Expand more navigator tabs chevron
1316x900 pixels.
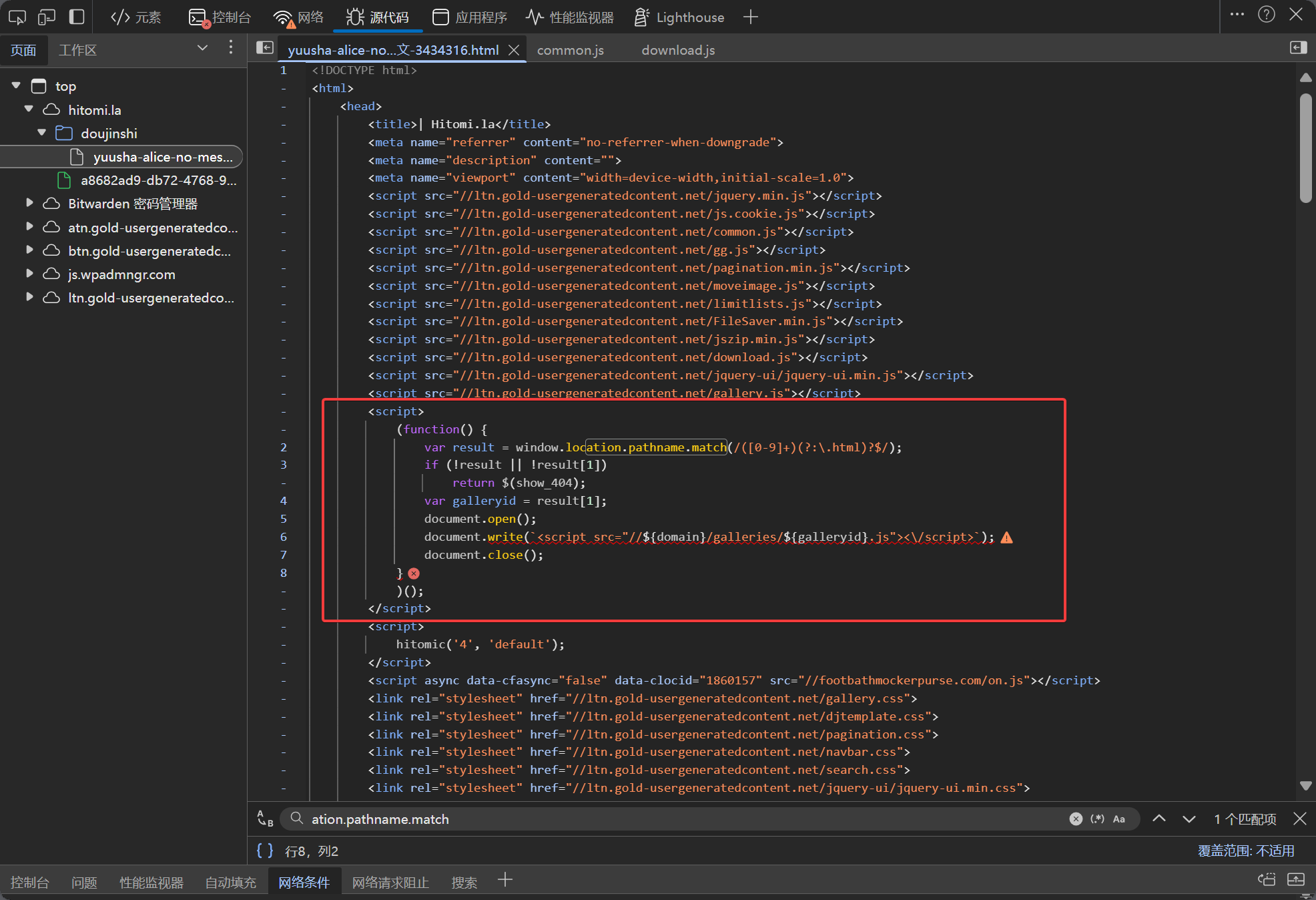tap(202, 47)
